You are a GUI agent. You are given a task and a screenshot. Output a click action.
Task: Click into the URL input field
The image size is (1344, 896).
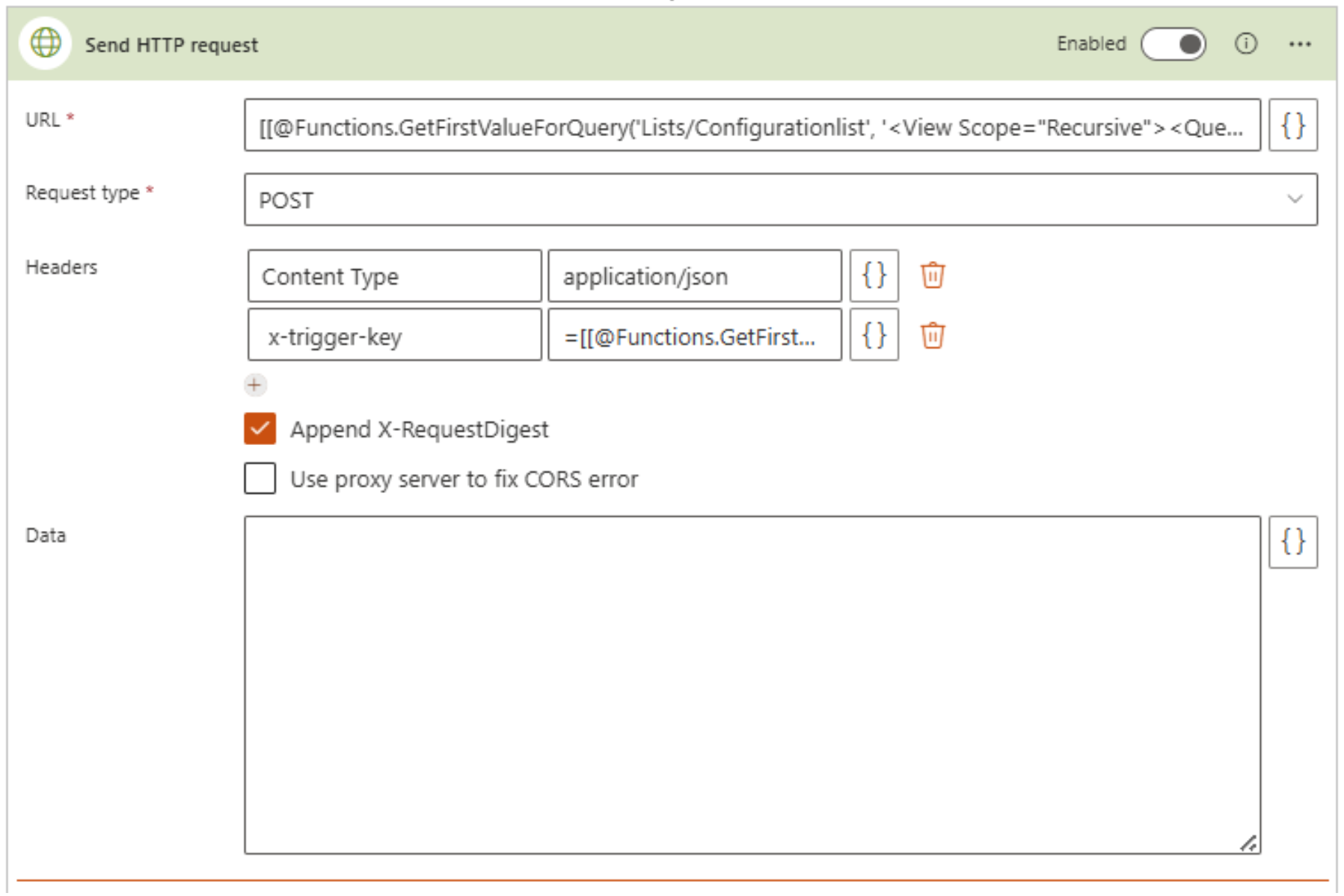(x=751, y=126)
